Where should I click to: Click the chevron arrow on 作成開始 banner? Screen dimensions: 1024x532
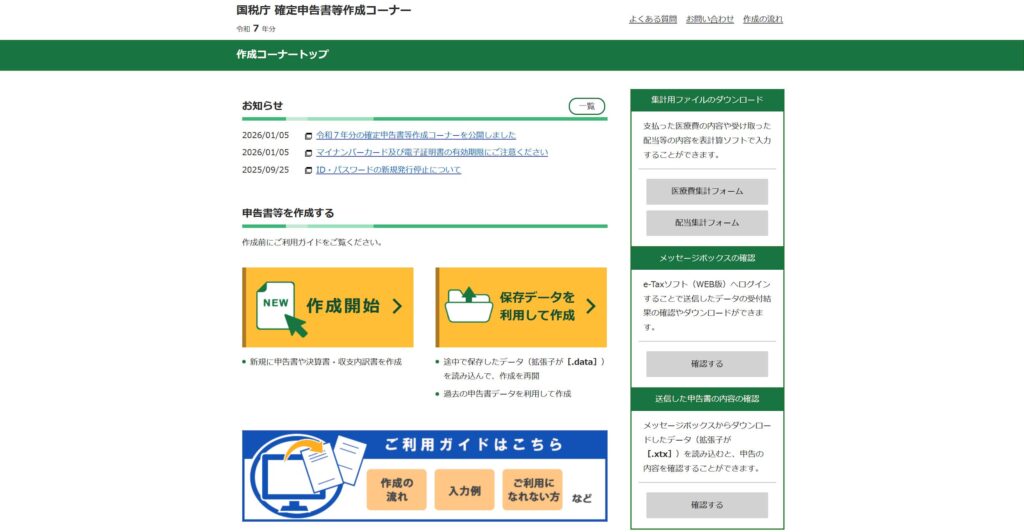coord(397,307)
